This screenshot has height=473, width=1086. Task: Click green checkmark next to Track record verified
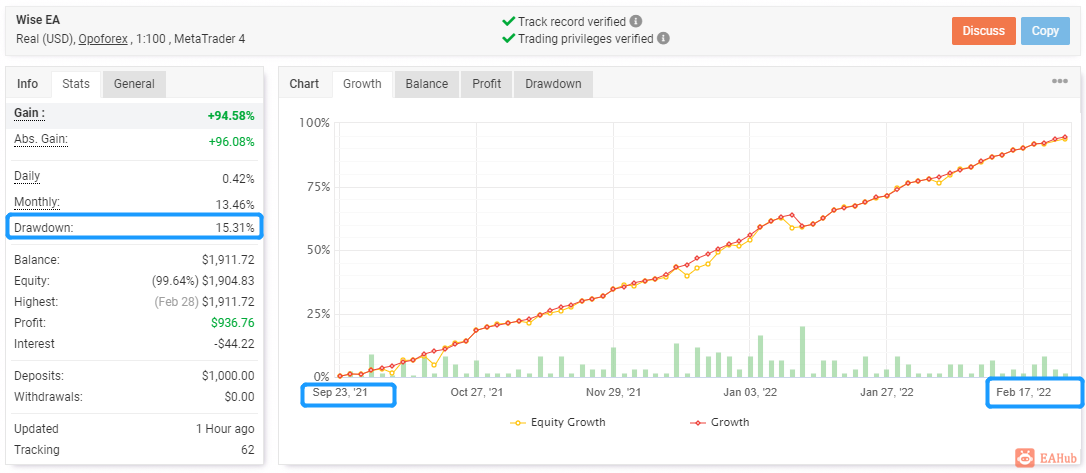(508, 21)
